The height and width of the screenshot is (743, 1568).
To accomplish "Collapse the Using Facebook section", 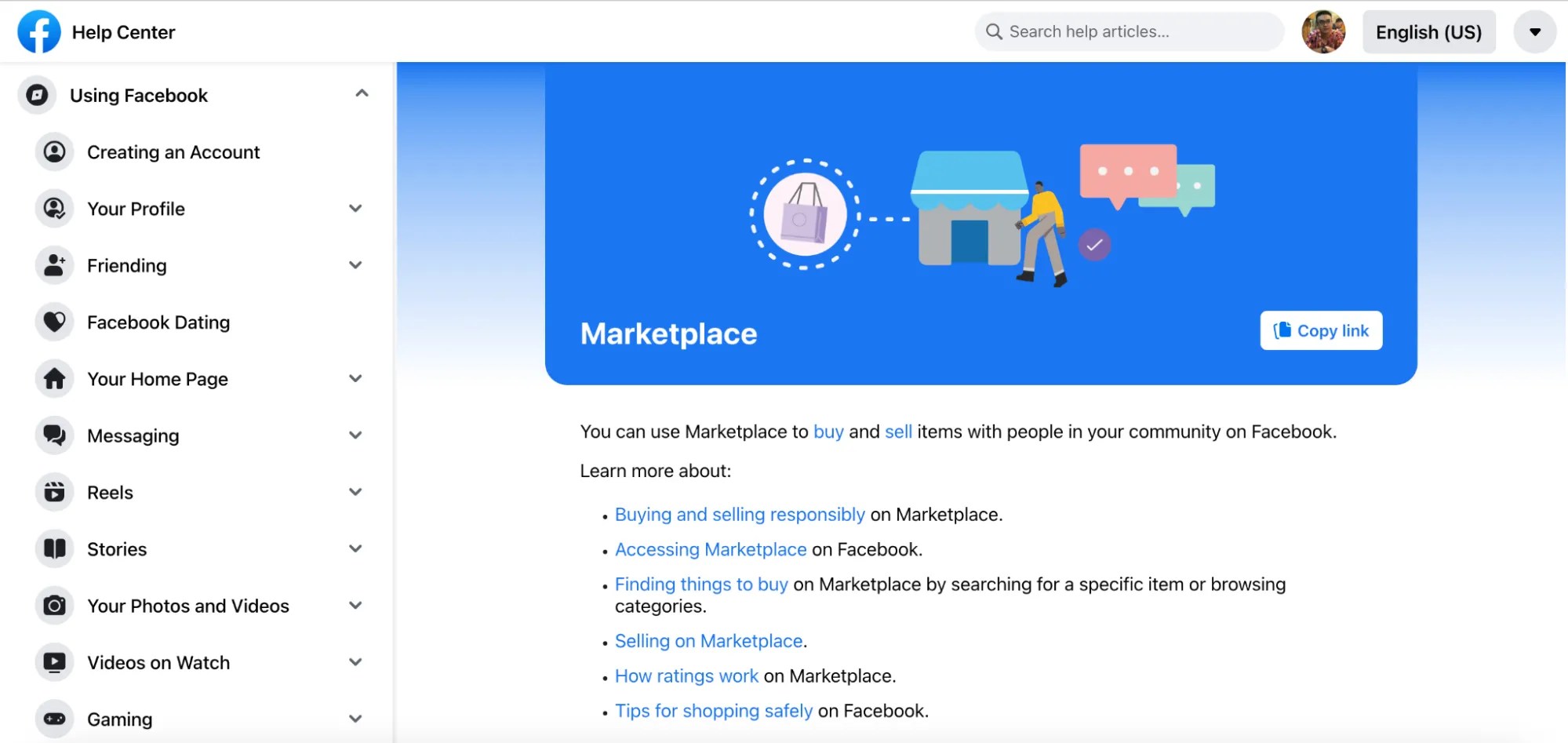I will point(362,93).
